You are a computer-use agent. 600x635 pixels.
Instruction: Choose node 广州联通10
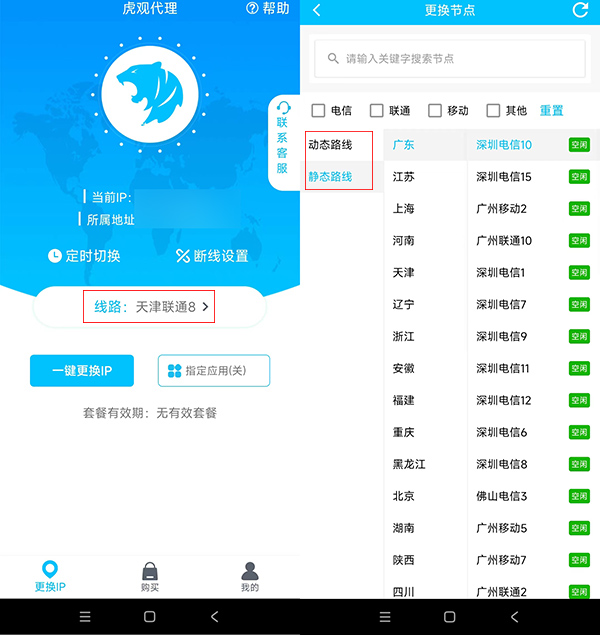coord(504,241)
